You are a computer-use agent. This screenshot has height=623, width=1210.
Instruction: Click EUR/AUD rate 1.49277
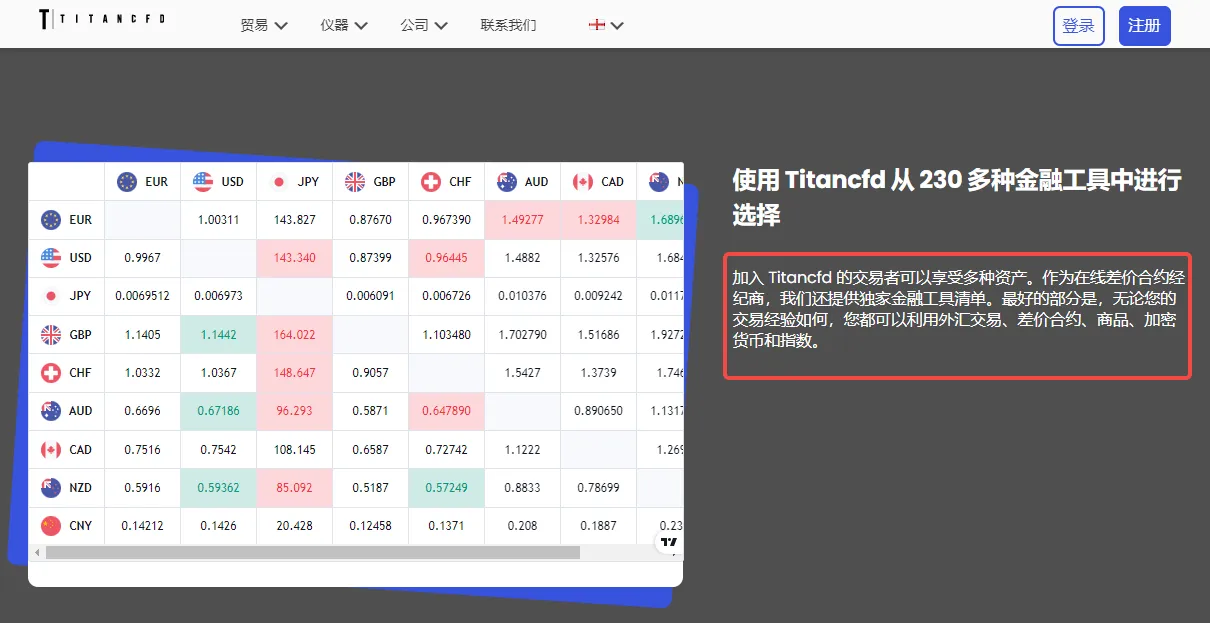click(x=523, y=220)
